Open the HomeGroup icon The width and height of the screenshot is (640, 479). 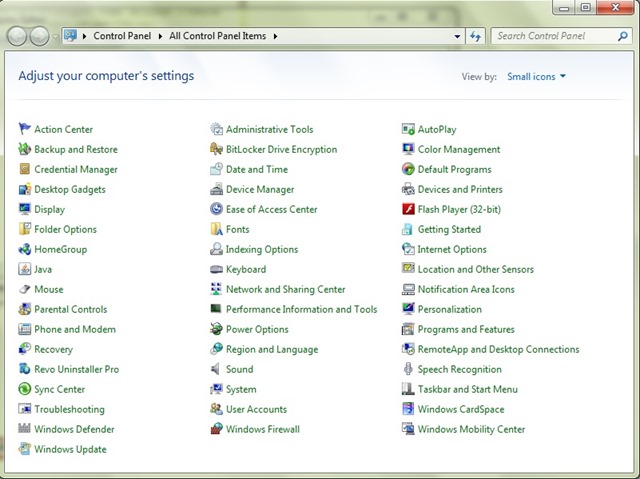coord(24,249)
